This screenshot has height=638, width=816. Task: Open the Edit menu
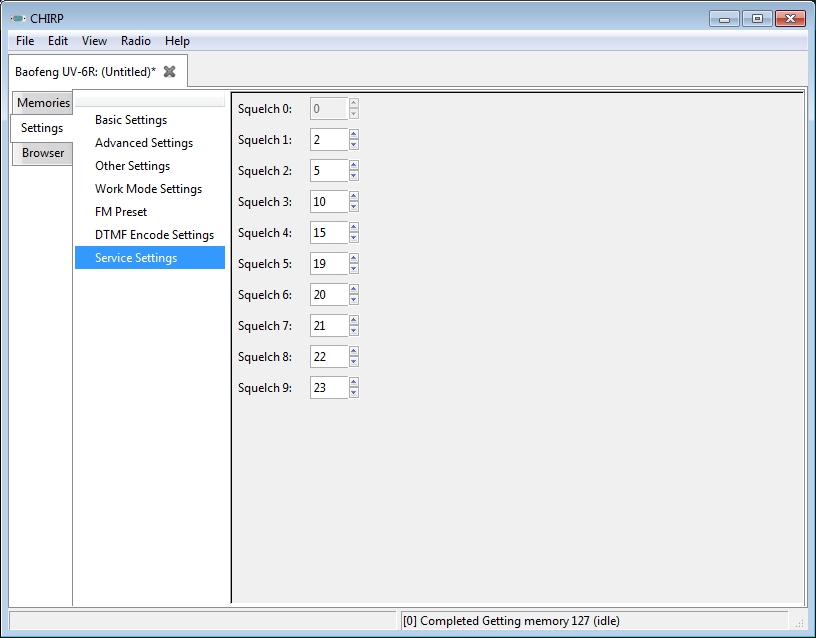(x=58, y=41)
